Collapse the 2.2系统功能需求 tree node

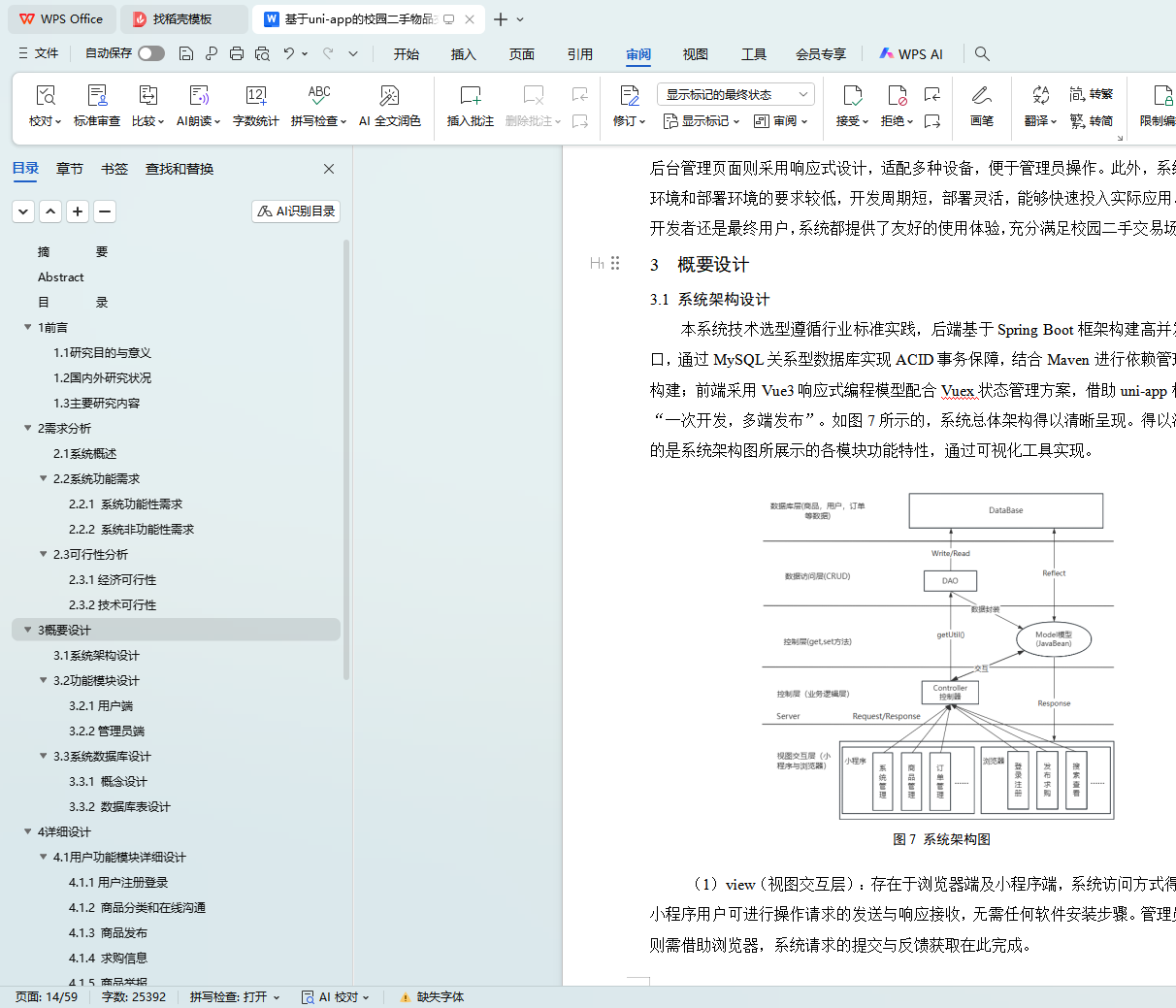tap(44, 478)
